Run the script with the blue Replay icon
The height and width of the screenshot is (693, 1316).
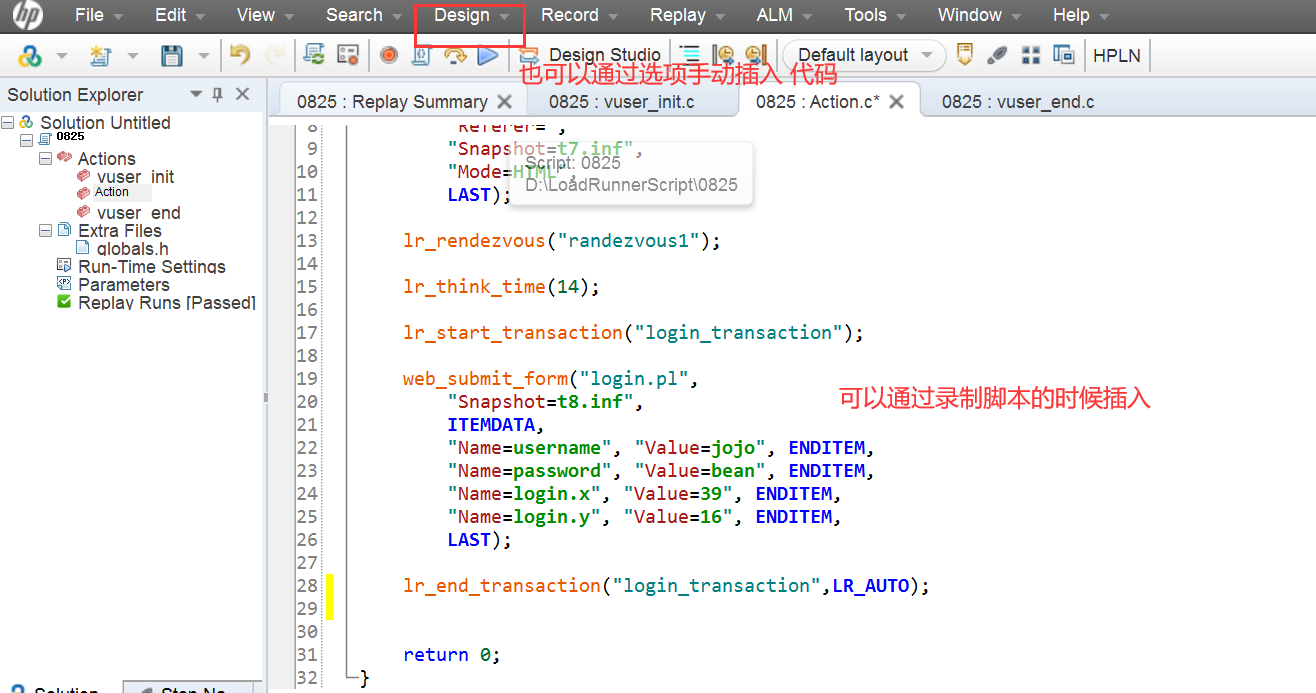tap(487, 55)
